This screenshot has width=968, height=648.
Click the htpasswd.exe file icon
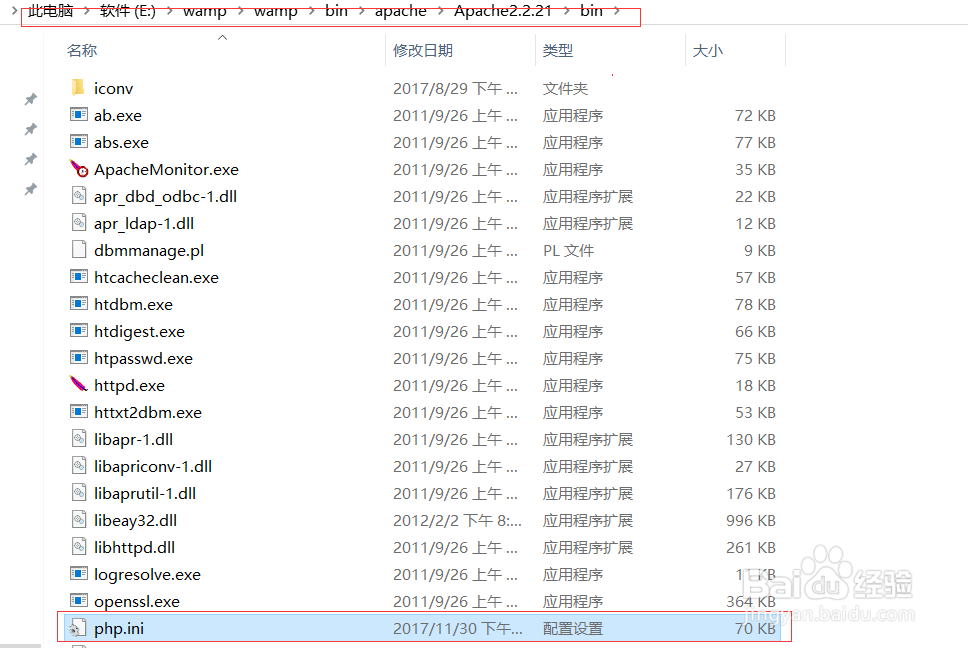tap(78, 358)
